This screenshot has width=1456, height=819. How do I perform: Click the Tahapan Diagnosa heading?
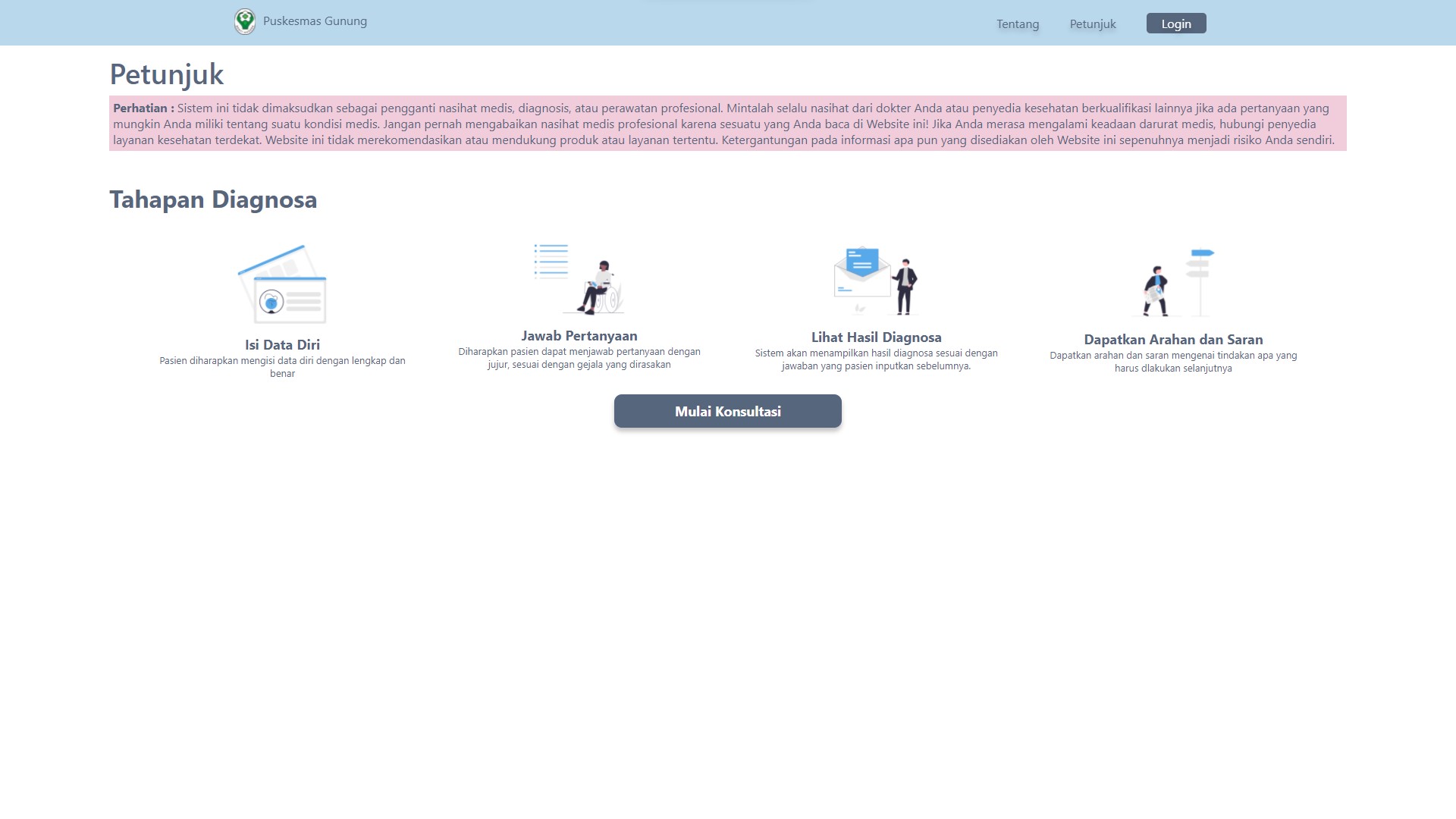click(x=213, y=199)
